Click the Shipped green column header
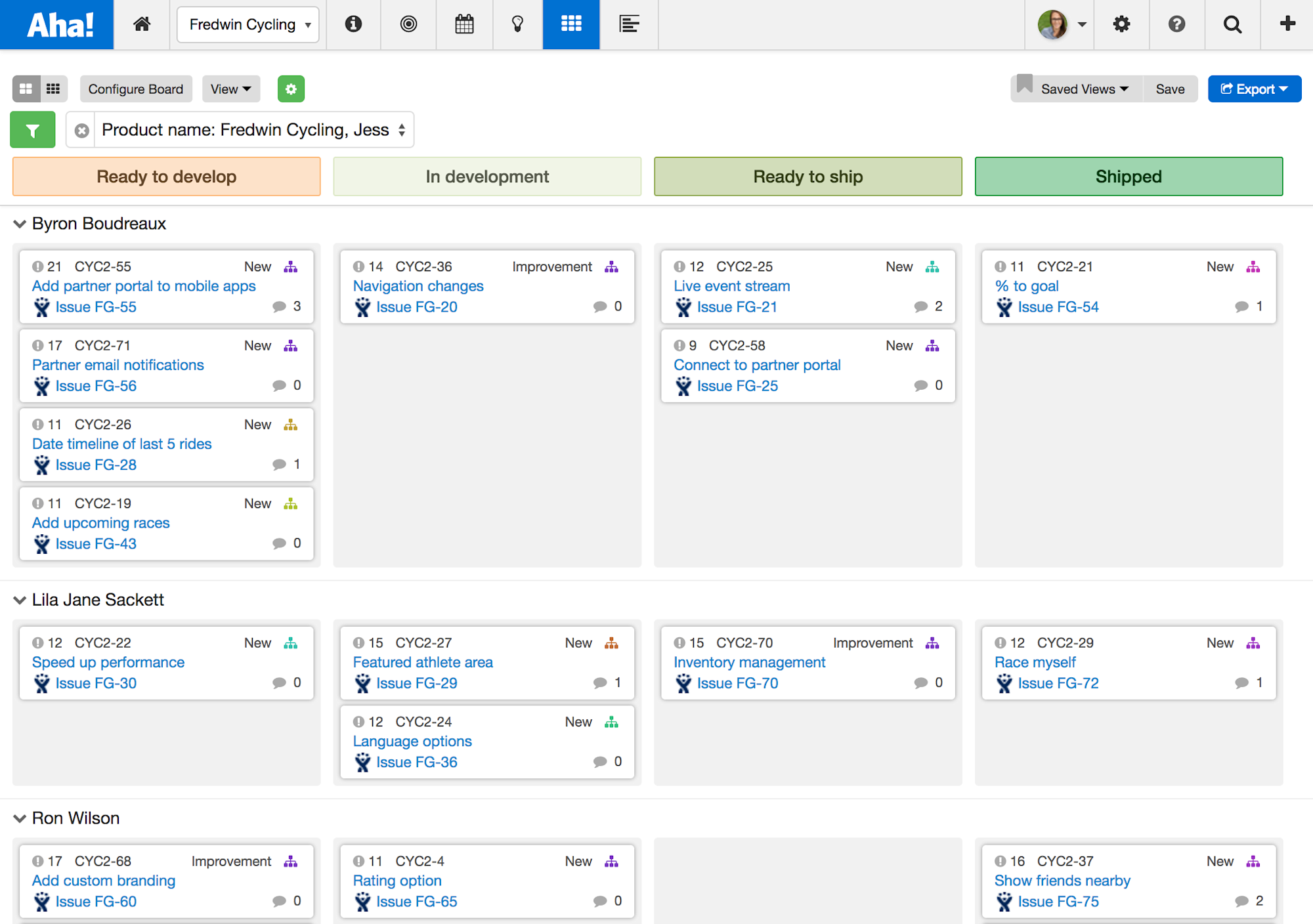Screen dimensions: 1313x924 coord(1128,177)
